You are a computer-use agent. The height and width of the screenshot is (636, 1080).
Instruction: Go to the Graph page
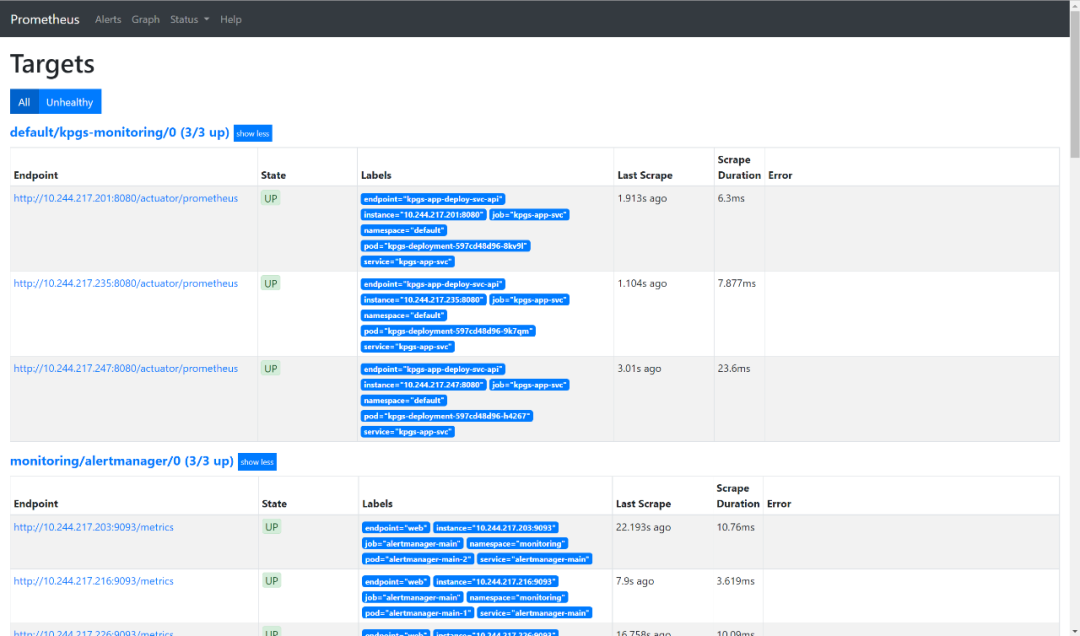click(x=145, y=19)
